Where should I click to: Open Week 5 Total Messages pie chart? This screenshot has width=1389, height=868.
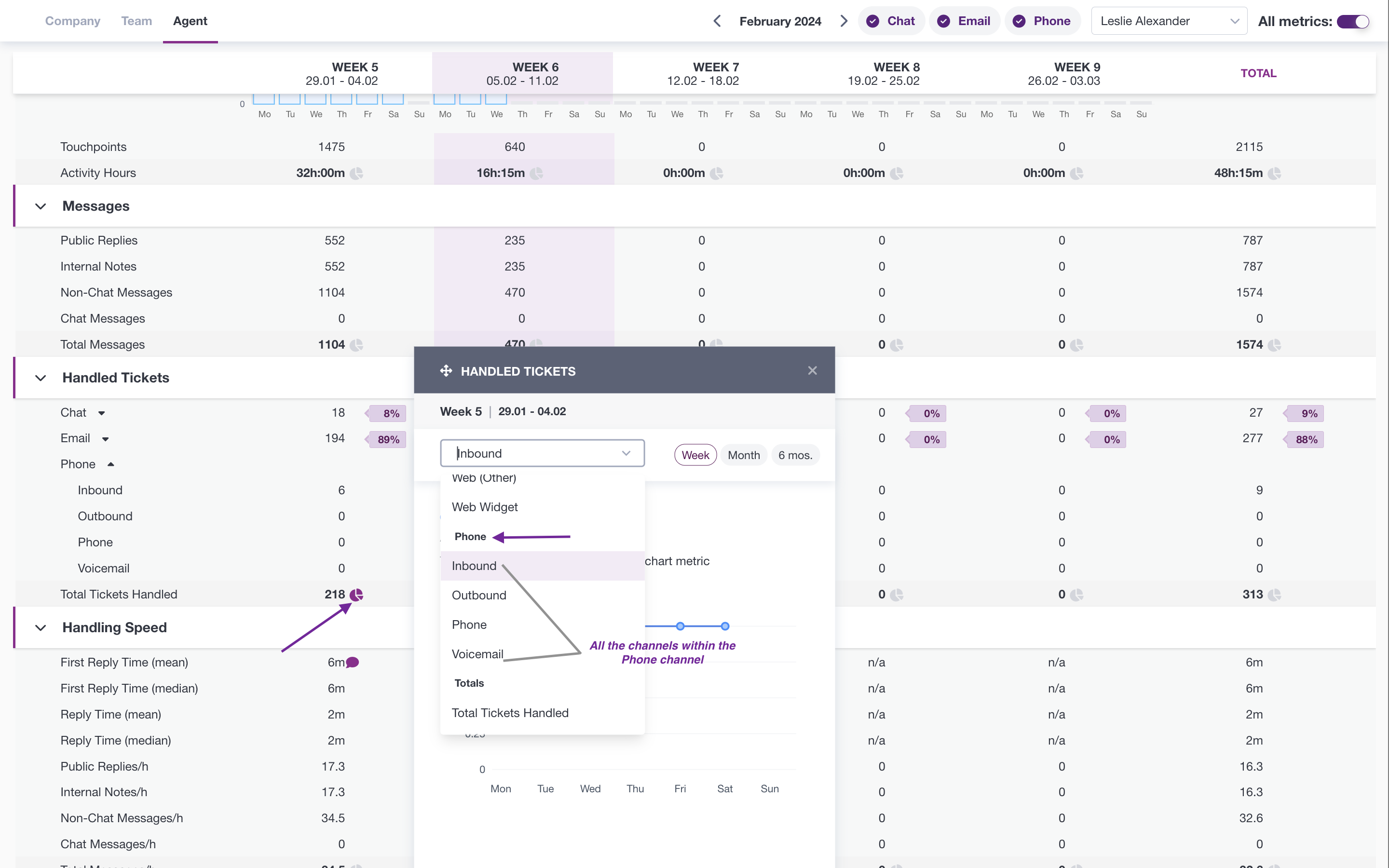click(x=356, y=345)
